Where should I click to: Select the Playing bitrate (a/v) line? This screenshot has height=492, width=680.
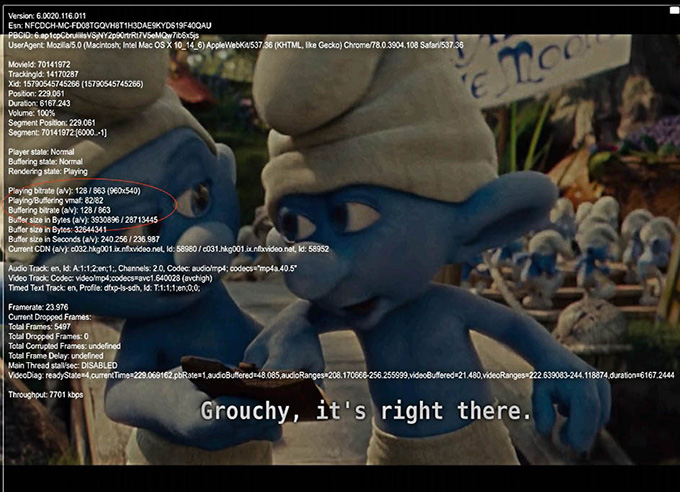[x=74, y=191]
